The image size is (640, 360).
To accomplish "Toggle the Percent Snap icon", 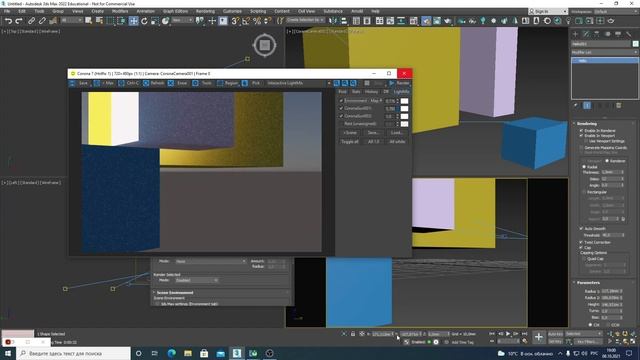I will [257, 21].
